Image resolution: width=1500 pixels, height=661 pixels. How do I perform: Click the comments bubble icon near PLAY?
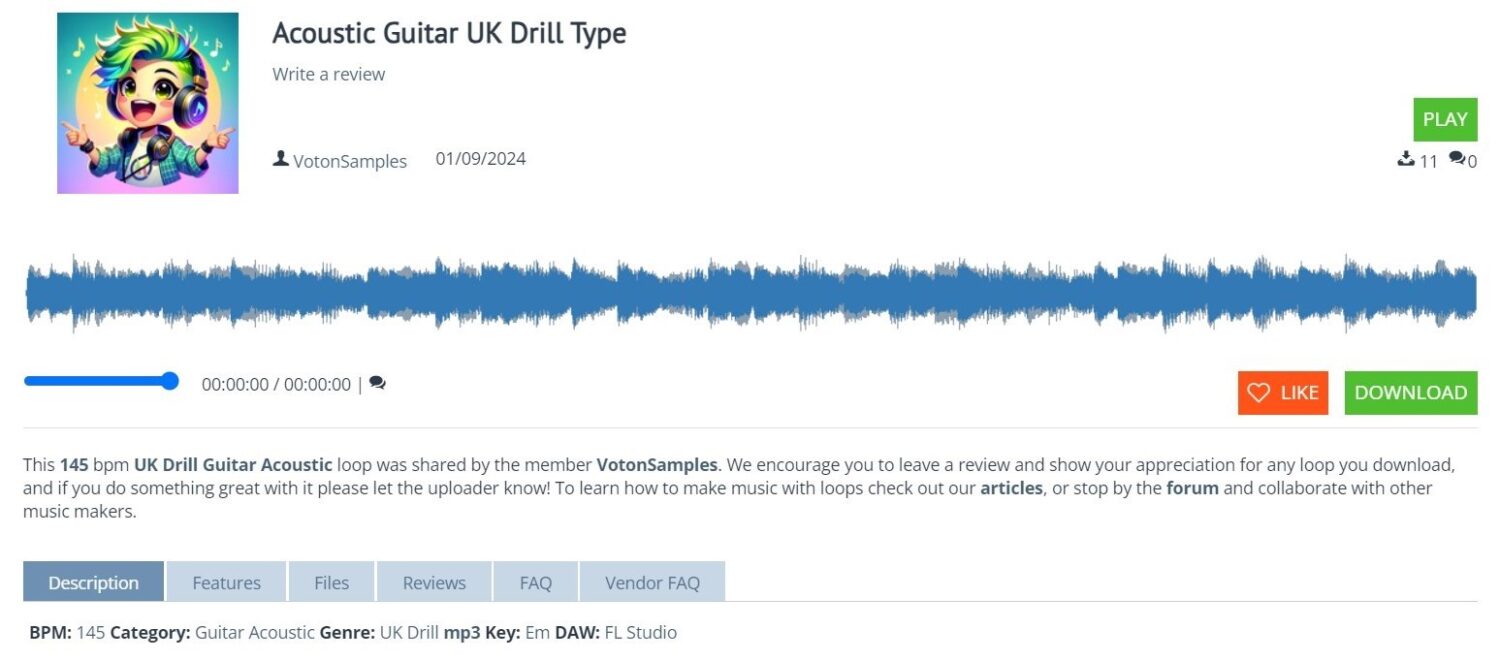pos(1457,159)
